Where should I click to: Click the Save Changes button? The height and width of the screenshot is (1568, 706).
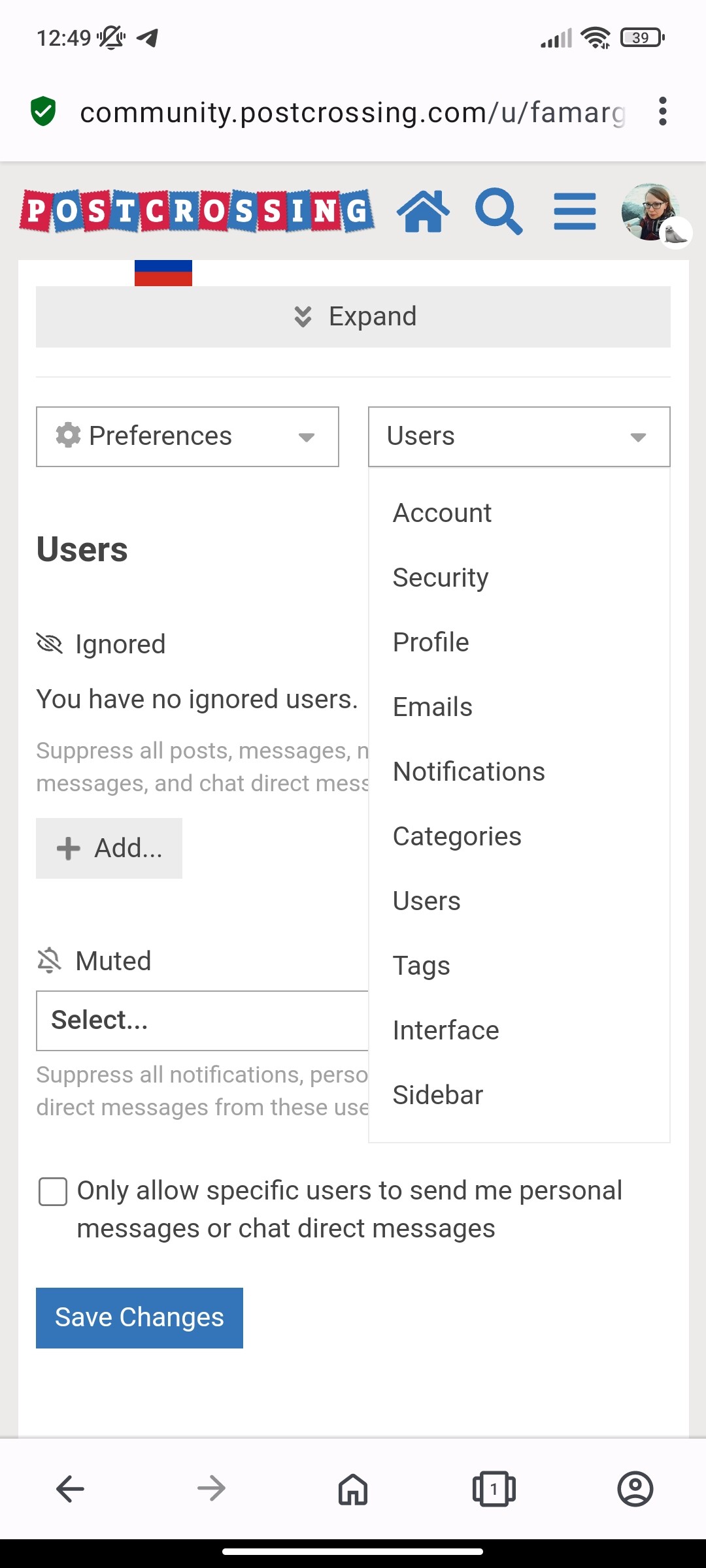(x=139, y=1318)
